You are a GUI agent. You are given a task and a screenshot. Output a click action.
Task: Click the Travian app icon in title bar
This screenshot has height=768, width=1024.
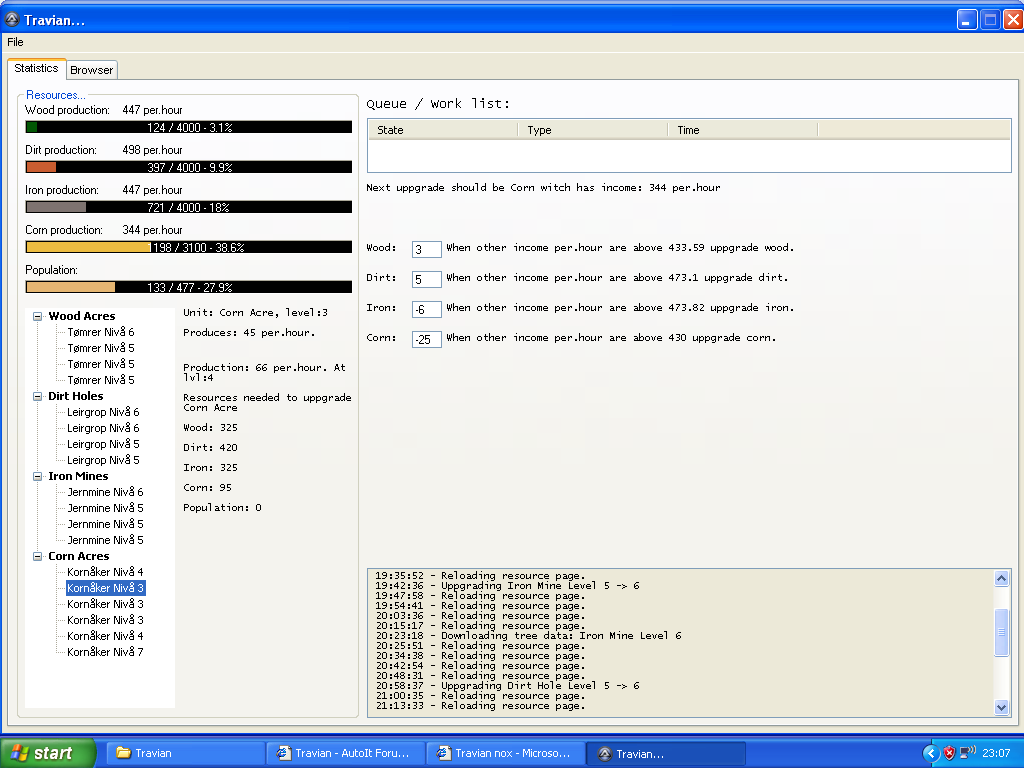[12, 20]
